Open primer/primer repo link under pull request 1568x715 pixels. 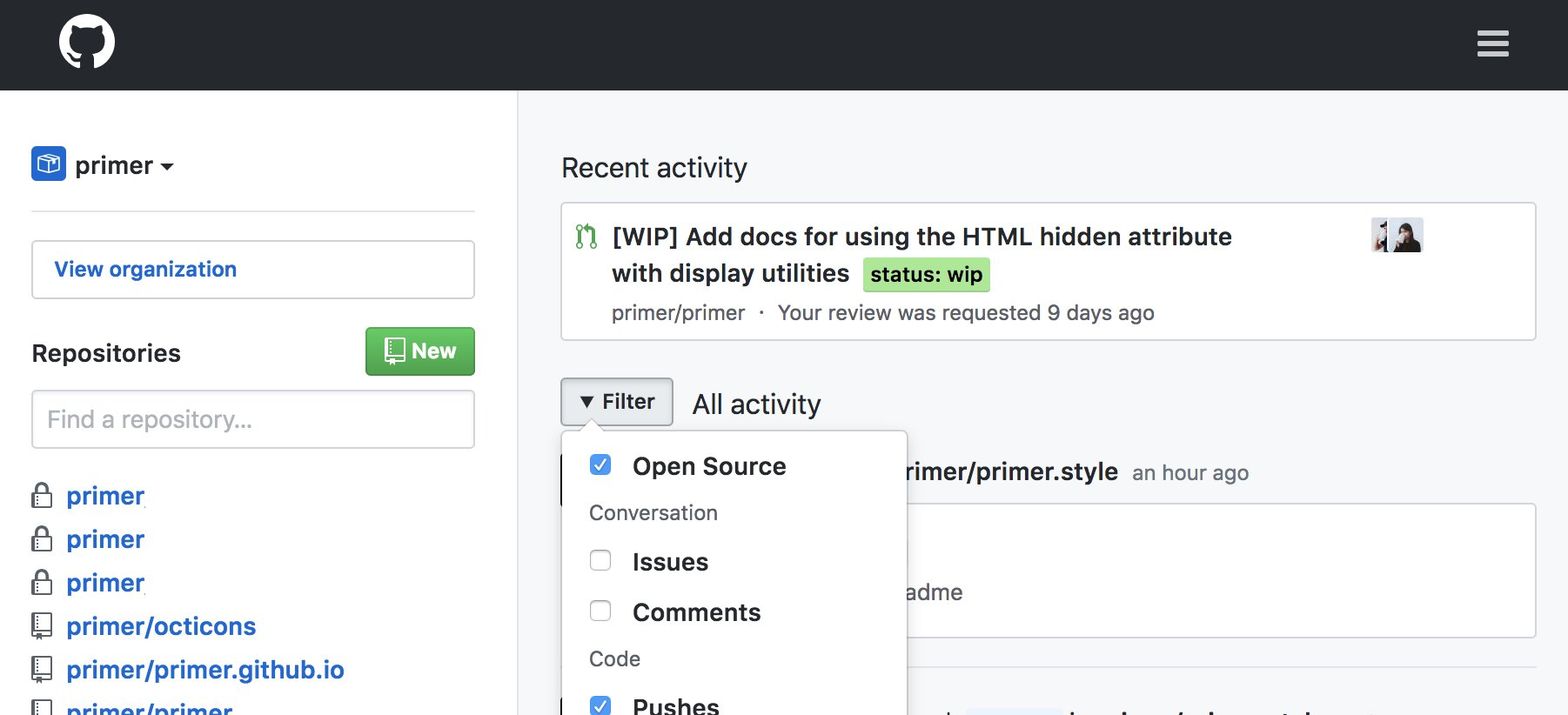[x=679, y=313]
